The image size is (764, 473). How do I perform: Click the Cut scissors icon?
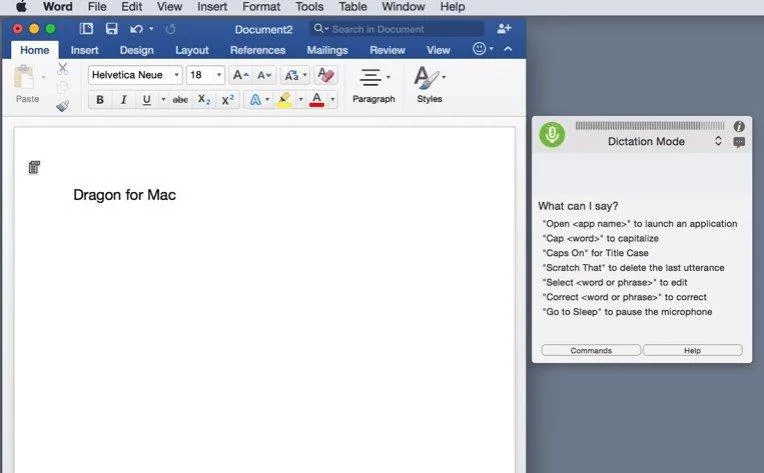click(62, 69)
